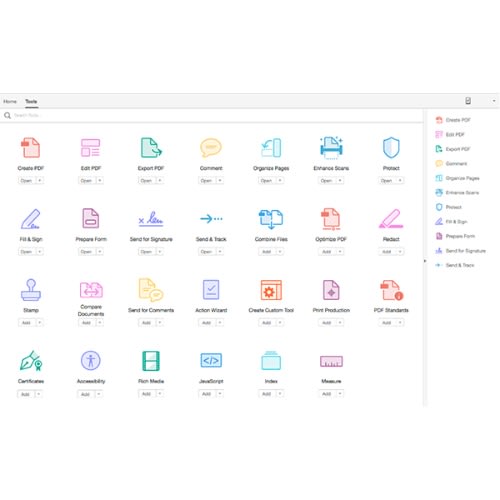This screenshot has width=500, height=500.
Task: Expand the dropdown arrow under Redact
Action: [400, 251]
